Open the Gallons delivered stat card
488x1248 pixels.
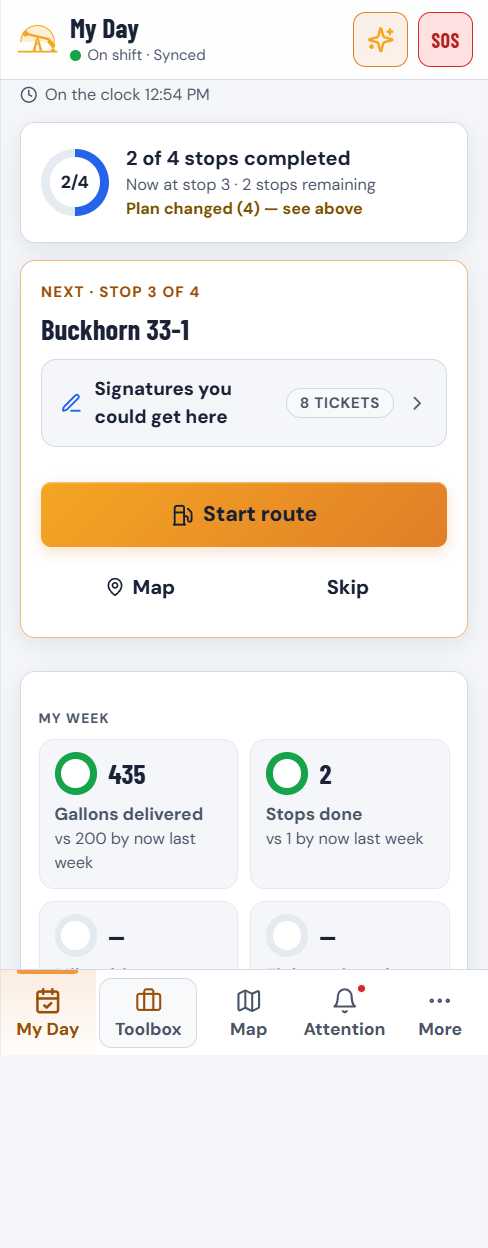tap(138, 814)
